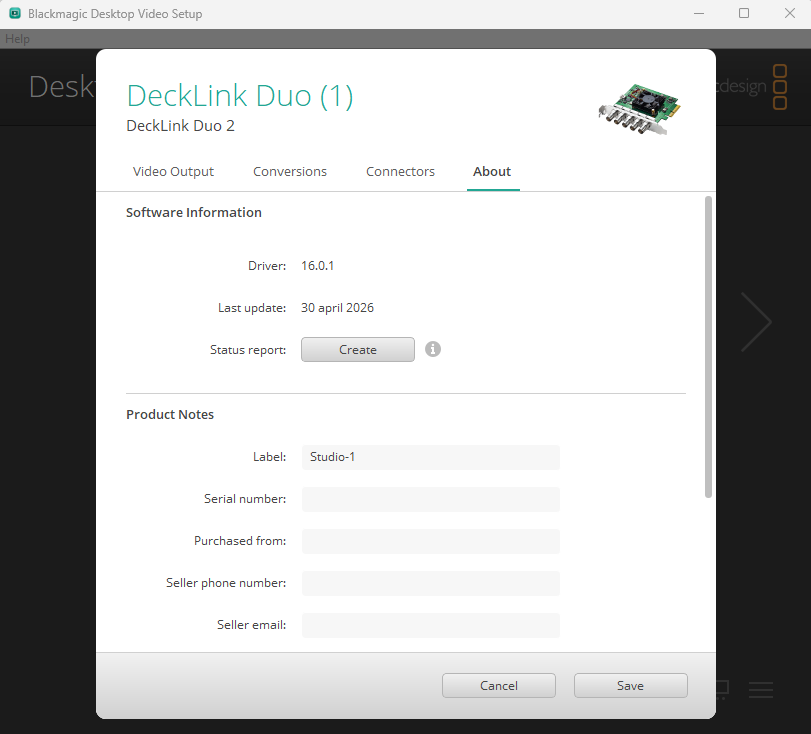Click the DeckLink Duo 2 subtitle
Image resolution: width=811 pixels, height=734 pixels.
click(181, 126)
